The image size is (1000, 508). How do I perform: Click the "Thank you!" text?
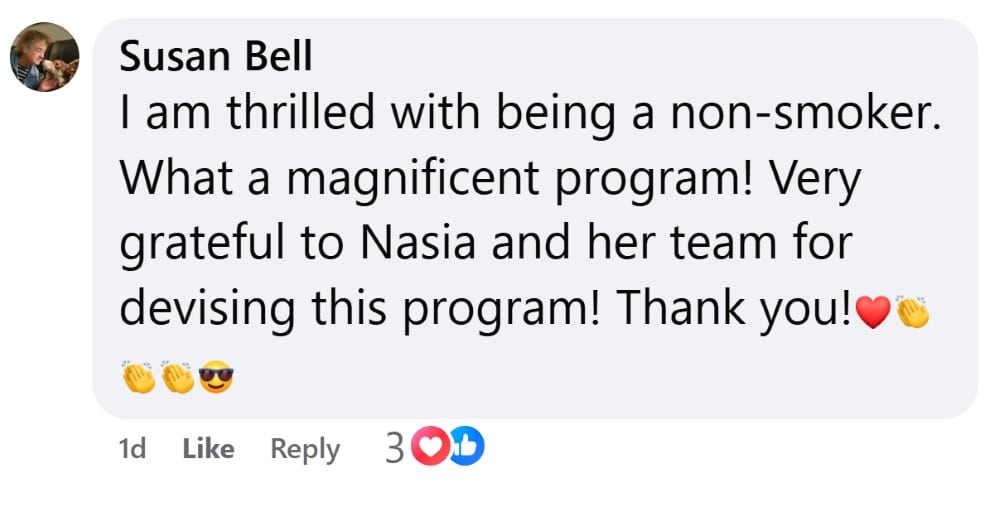(734, 308)
